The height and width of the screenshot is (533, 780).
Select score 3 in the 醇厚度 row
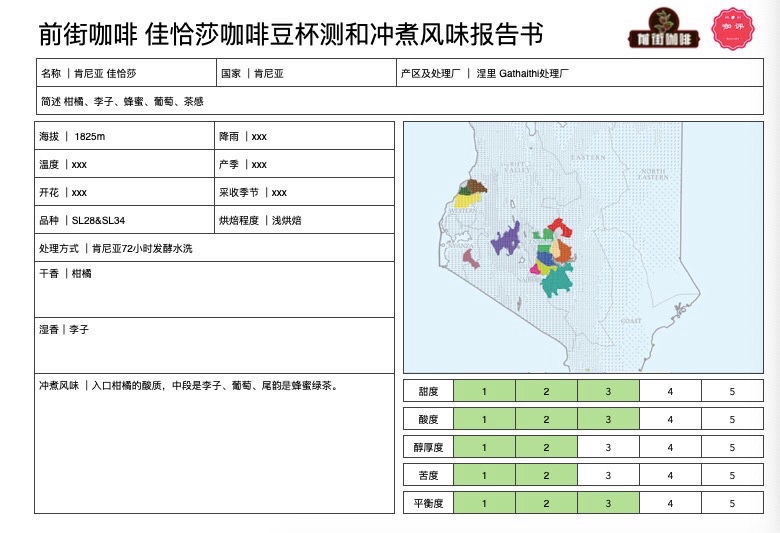pyautogui.click(x=608, y=447)
